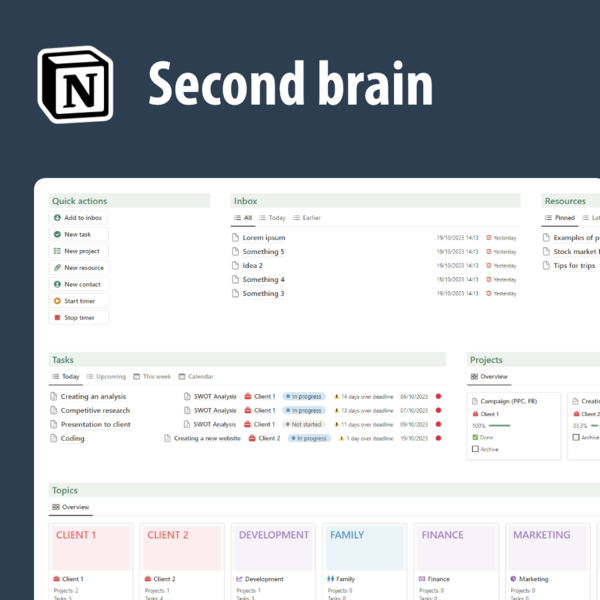
Task: Open the CLIENT 1 topic card cover
Action: (91, 548)
